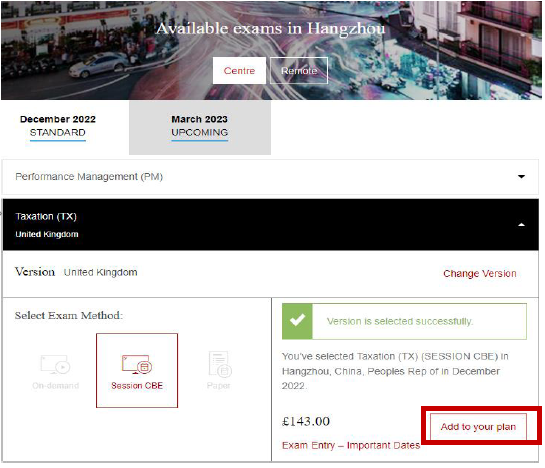Click Add to your plan button
The image size is (545, 468).
(x=478, y=427)
